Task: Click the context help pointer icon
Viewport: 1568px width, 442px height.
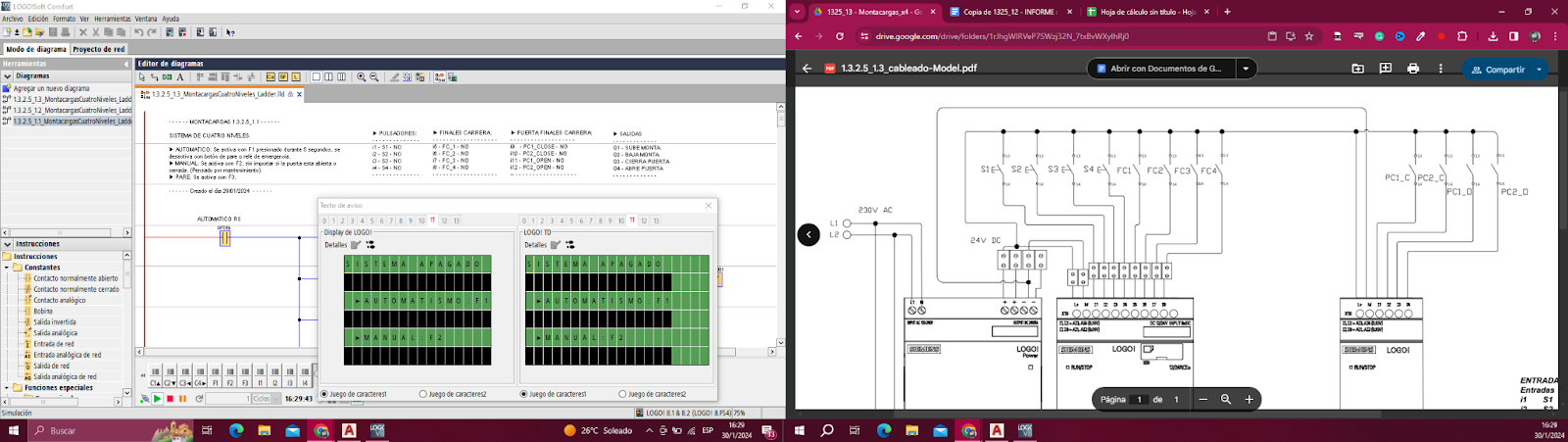Action: 230,32
